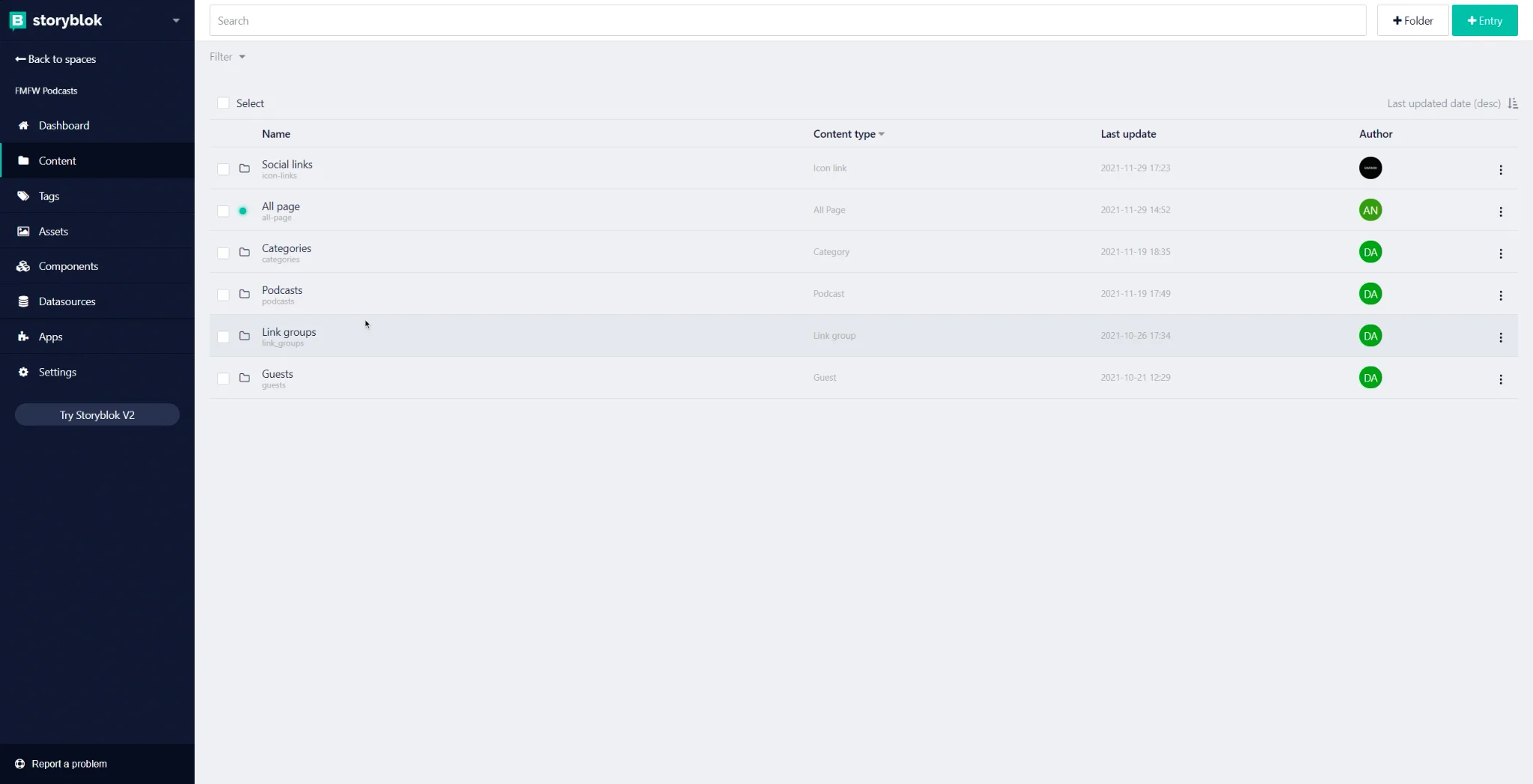Viewport: 1533px width, 784px height.
Task: Open Social links row options menu
Action: [1500, 170]
